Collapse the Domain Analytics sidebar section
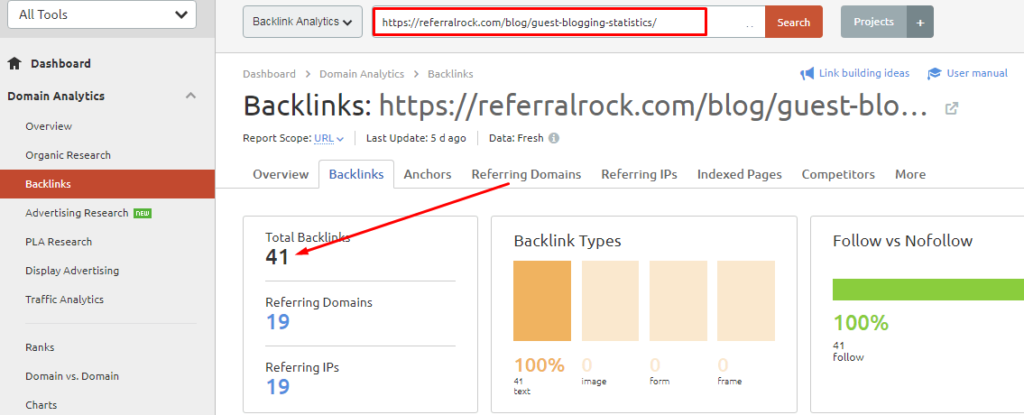The image size is (1024, 415). click(190, 96)
